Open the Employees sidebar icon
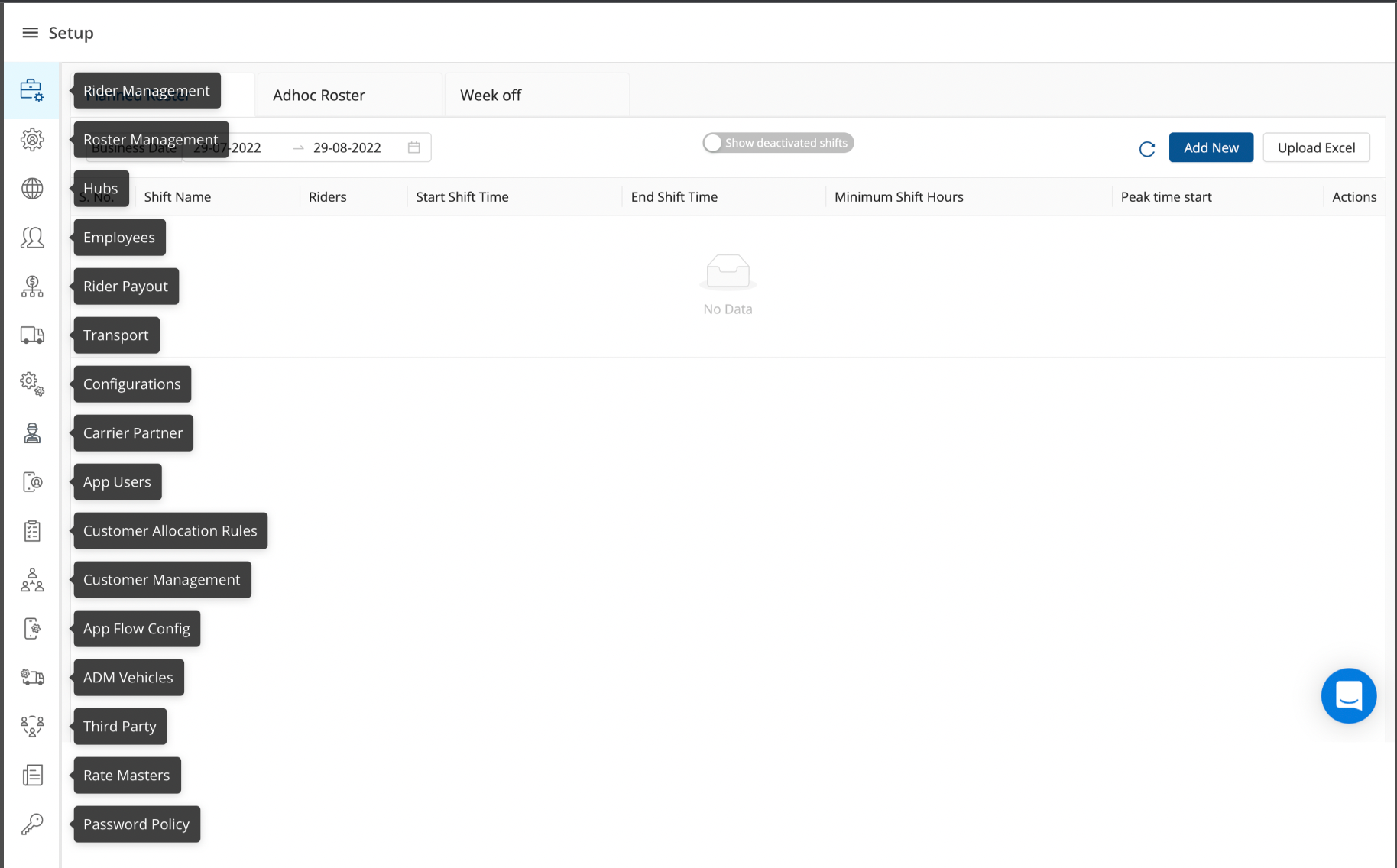The height and width of the screenshot is (868, 1397). 31,238
